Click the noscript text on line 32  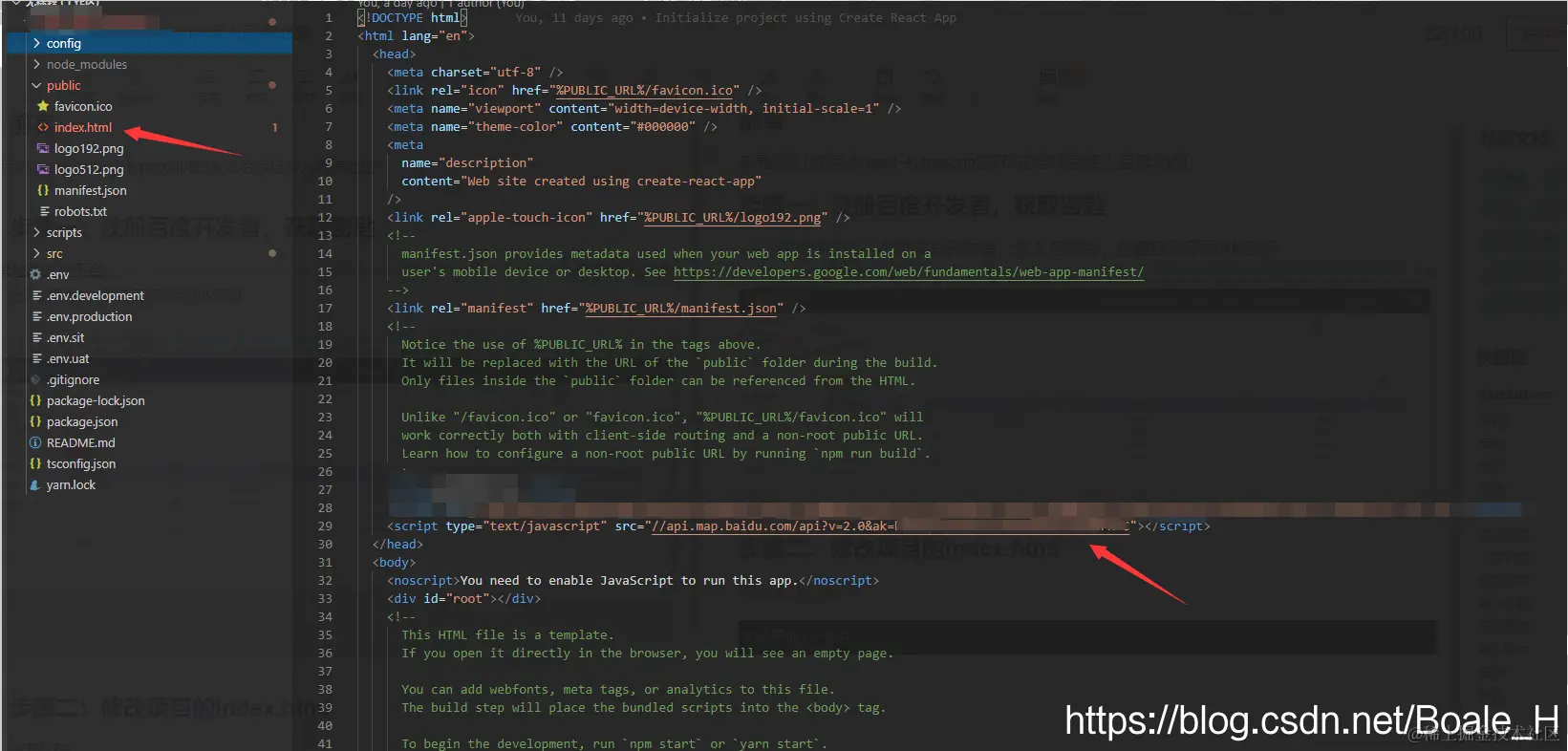tap(629, 580)
